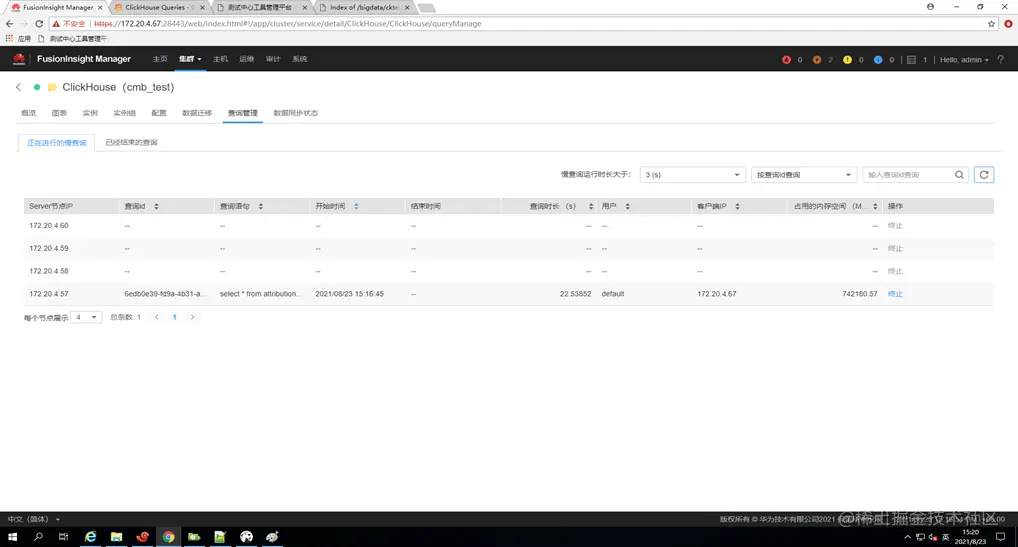This screenshot has width=1018, height=547.
Task: Go to 运维 in top navigation
Action: (x=246, y=59)
